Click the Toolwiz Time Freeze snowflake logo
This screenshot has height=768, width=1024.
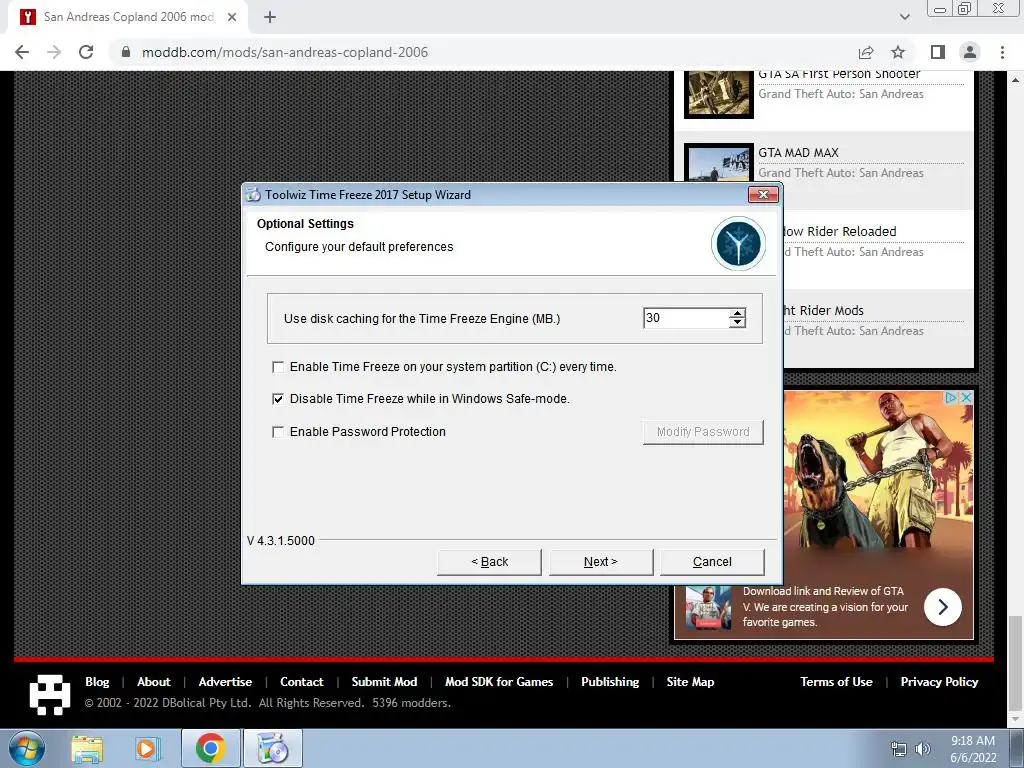738,244
